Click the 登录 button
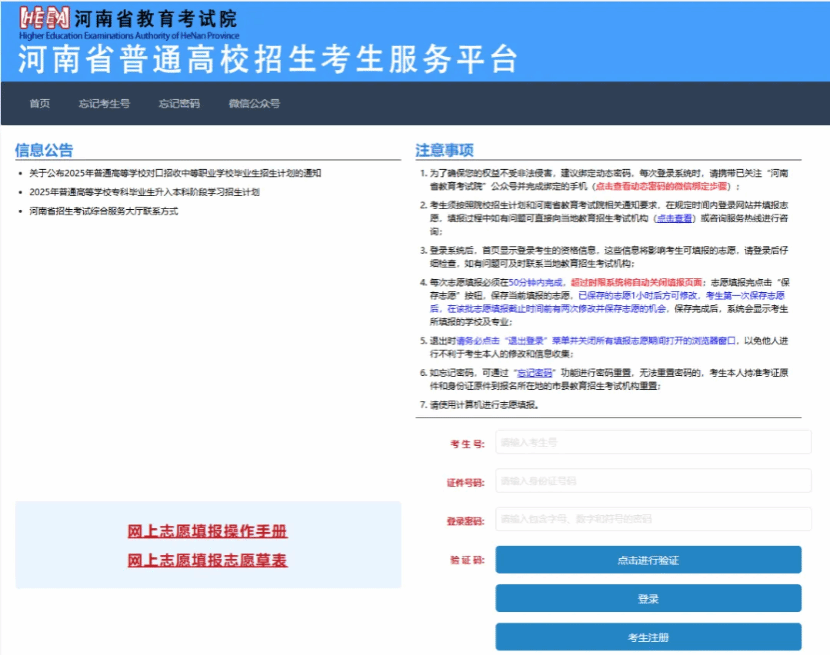This screenshot has width=830, height=656. tap(648, 598)
